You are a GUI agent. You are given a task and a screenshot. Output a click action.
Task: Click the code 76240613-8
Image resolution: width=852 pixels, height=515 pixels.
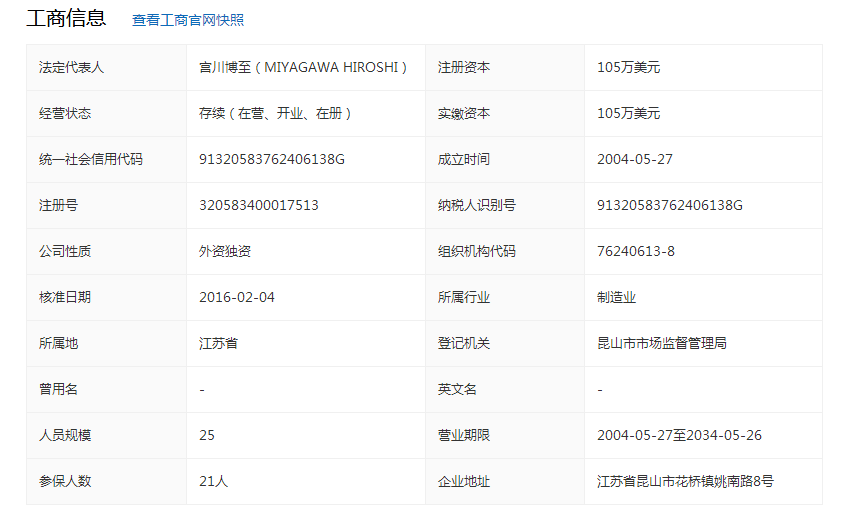coord(636,252)
